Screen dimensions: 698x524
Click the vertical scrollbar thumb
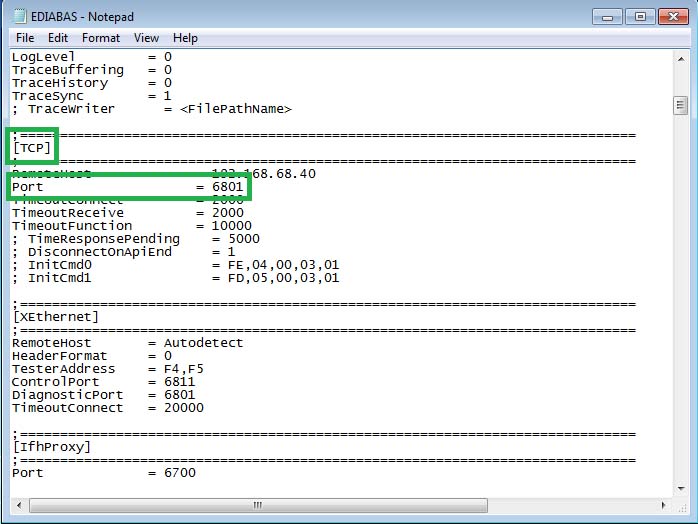(x=681, y=106)
